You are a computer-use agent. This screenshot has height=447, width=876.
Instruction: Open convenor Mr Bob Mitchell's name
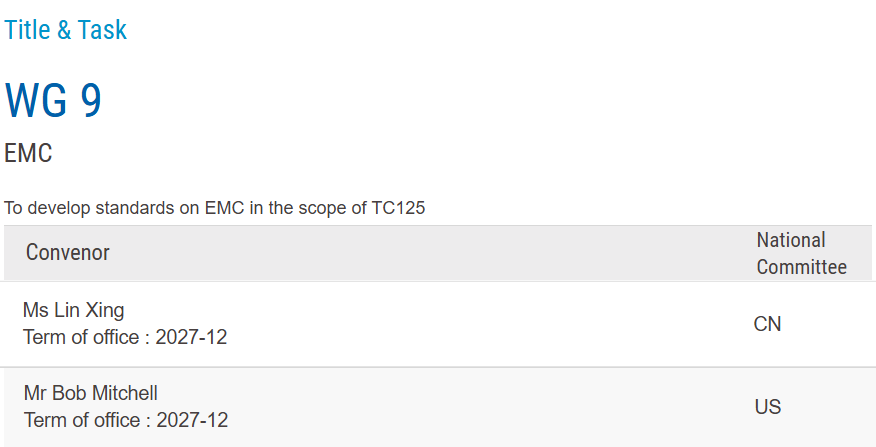pyautogui.click(x=90, y=393)
